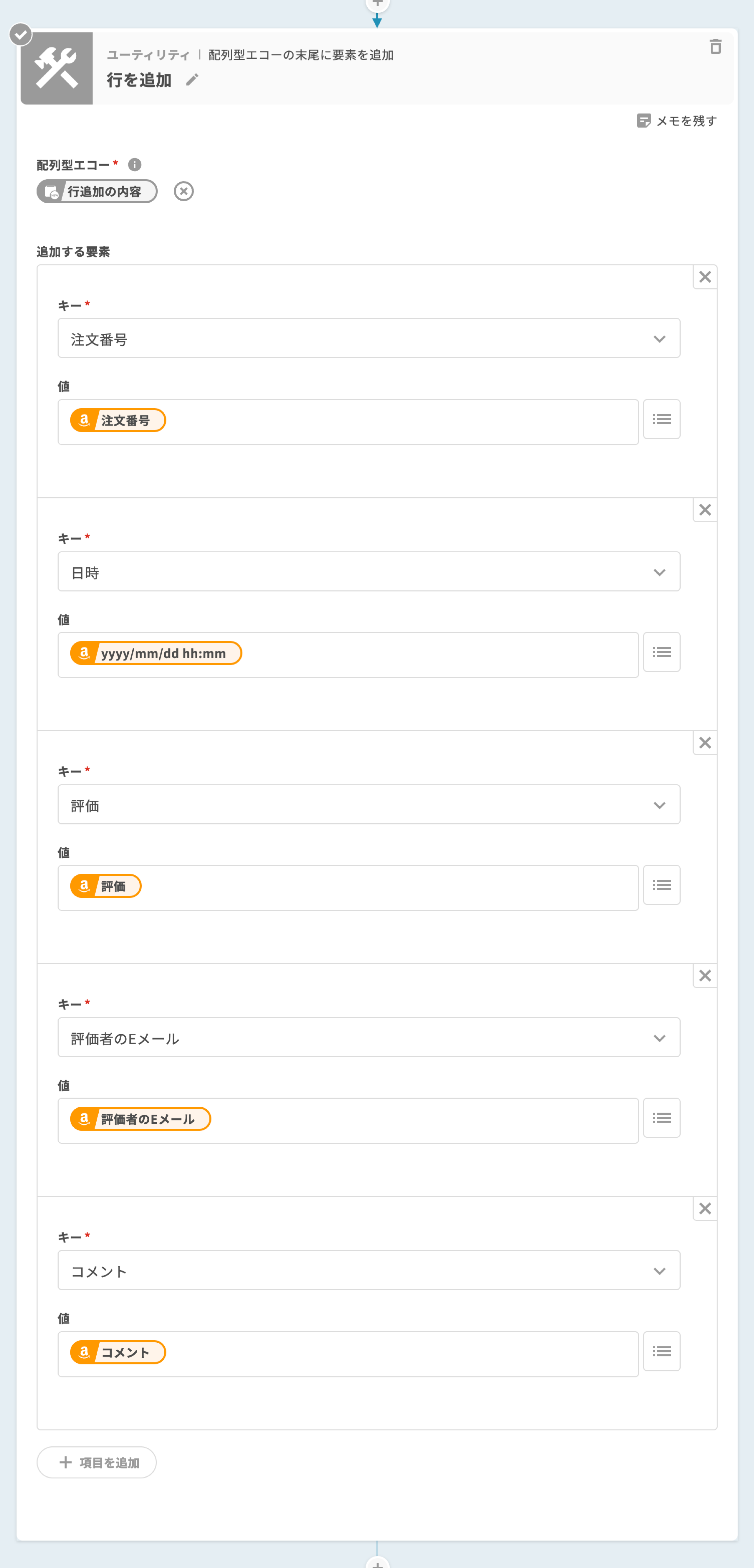Open the コメント key dropdown
754x1568 pixels.
click(x=368, y=1270)
